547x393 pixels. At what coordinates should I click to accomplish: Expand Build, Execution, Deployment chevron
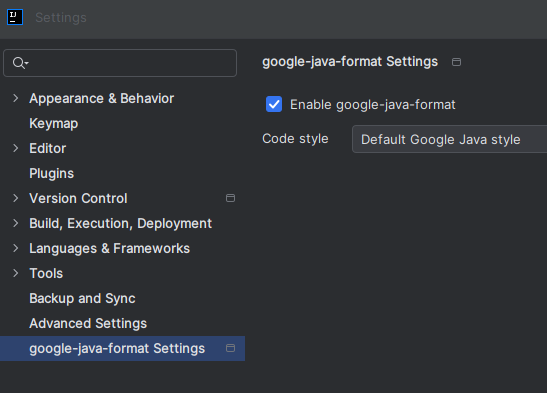16,223
